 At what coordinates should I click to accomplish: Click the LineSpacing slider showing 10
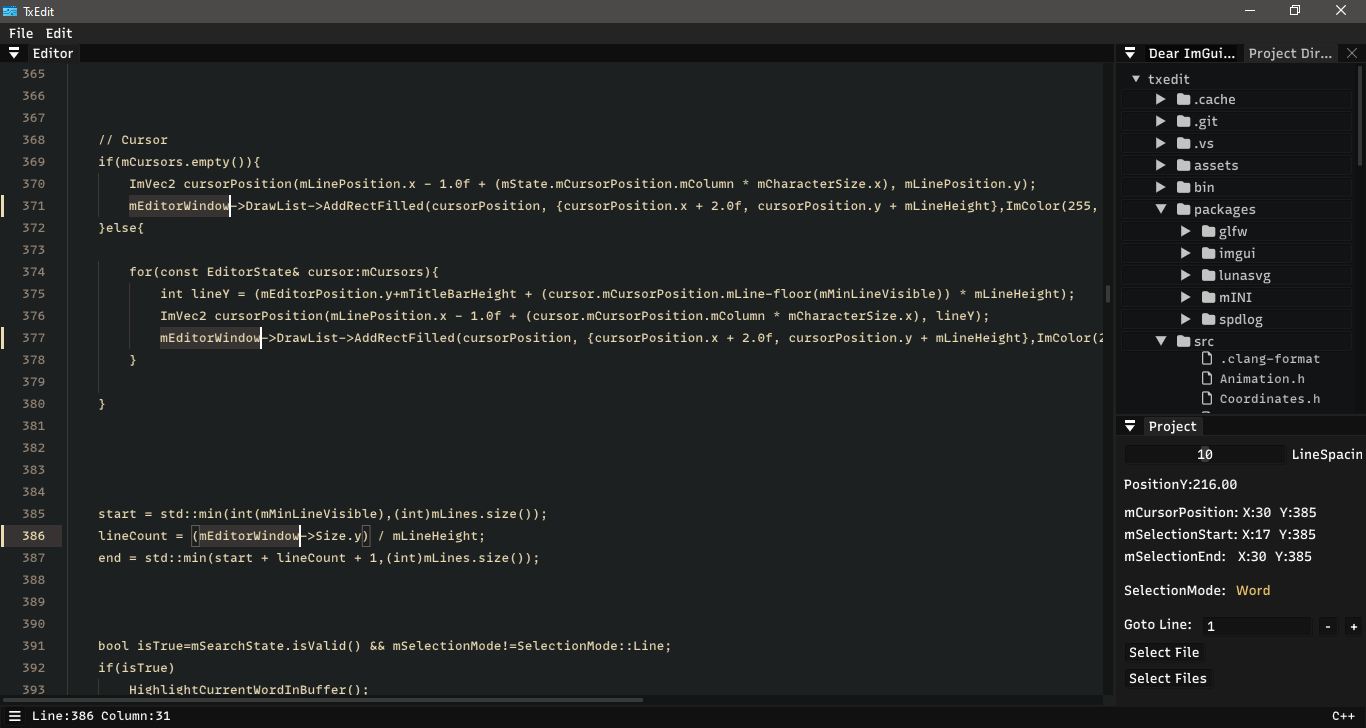[1204, 454]
